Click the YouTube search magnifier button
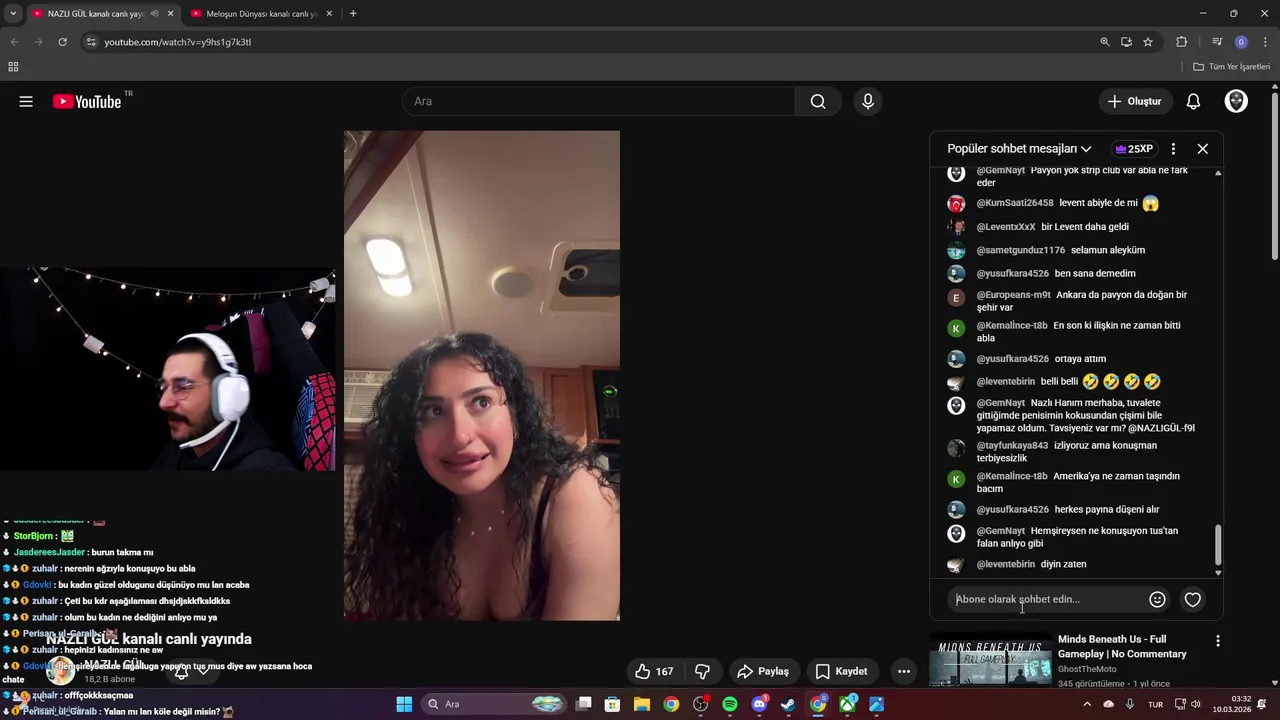The height and width of the screenshot is (720, 1280). coord(818,101)
